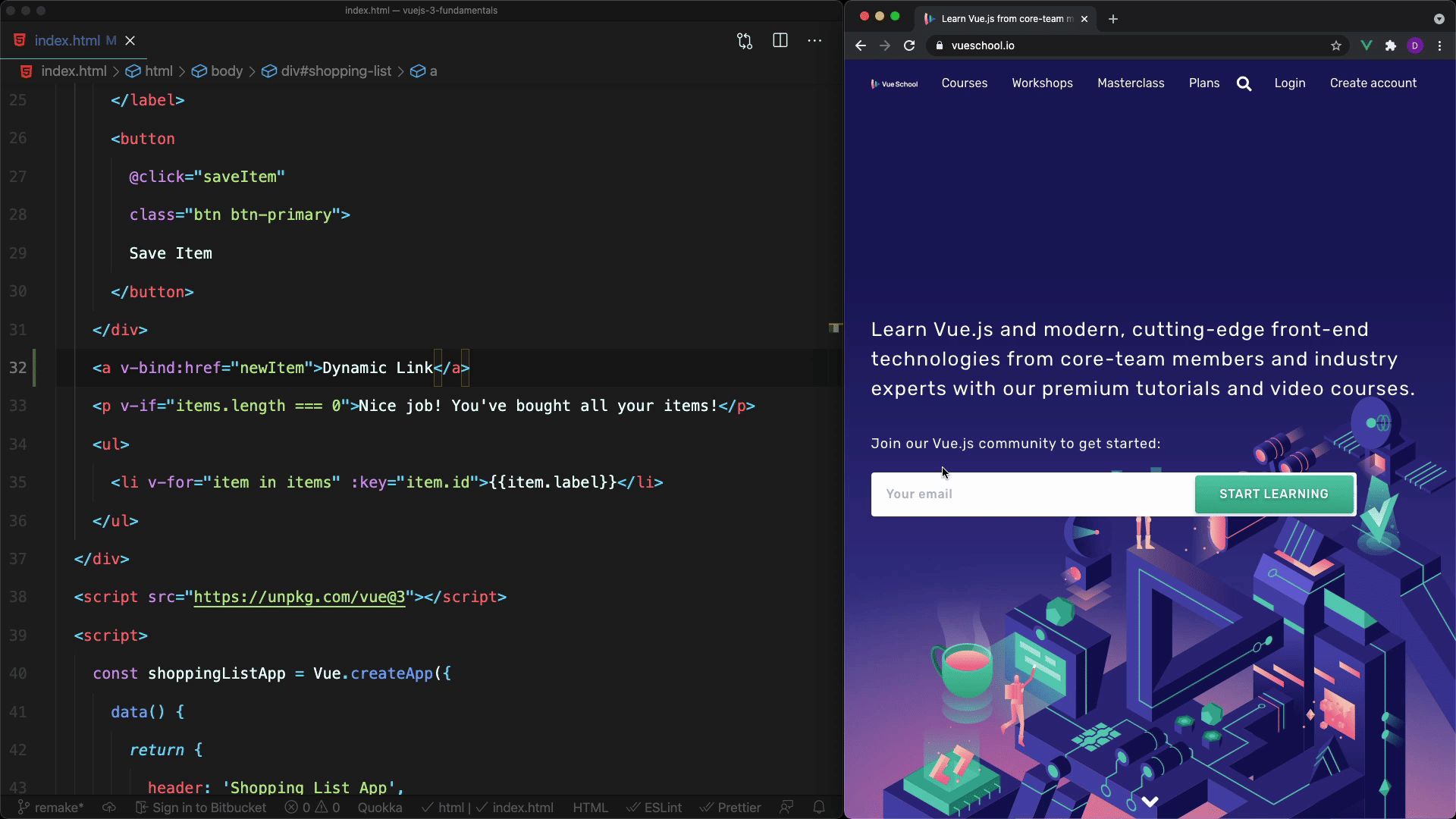This screenshot has width=1456, height=819.
Task: Click the cloud publish icon in status bar
Action: (x=109, y=808)
